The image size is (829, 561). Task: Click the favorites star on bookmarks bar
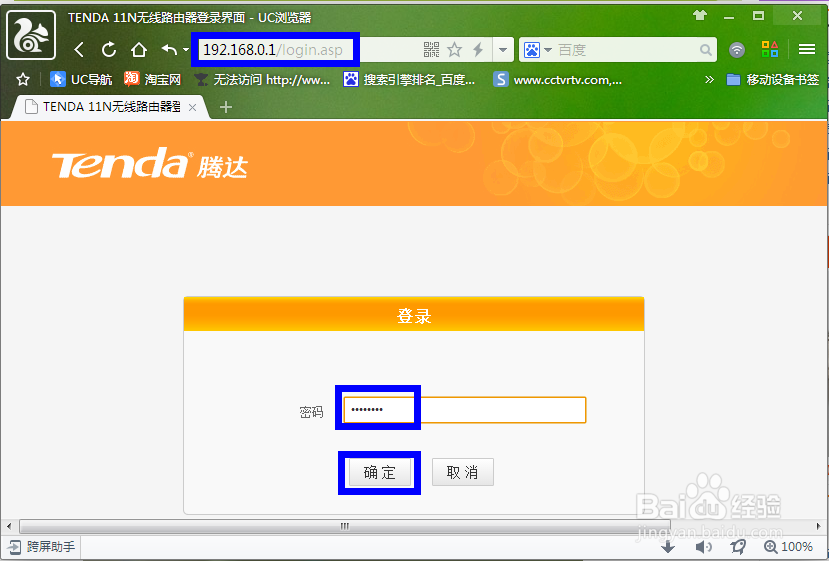[23, 79]
